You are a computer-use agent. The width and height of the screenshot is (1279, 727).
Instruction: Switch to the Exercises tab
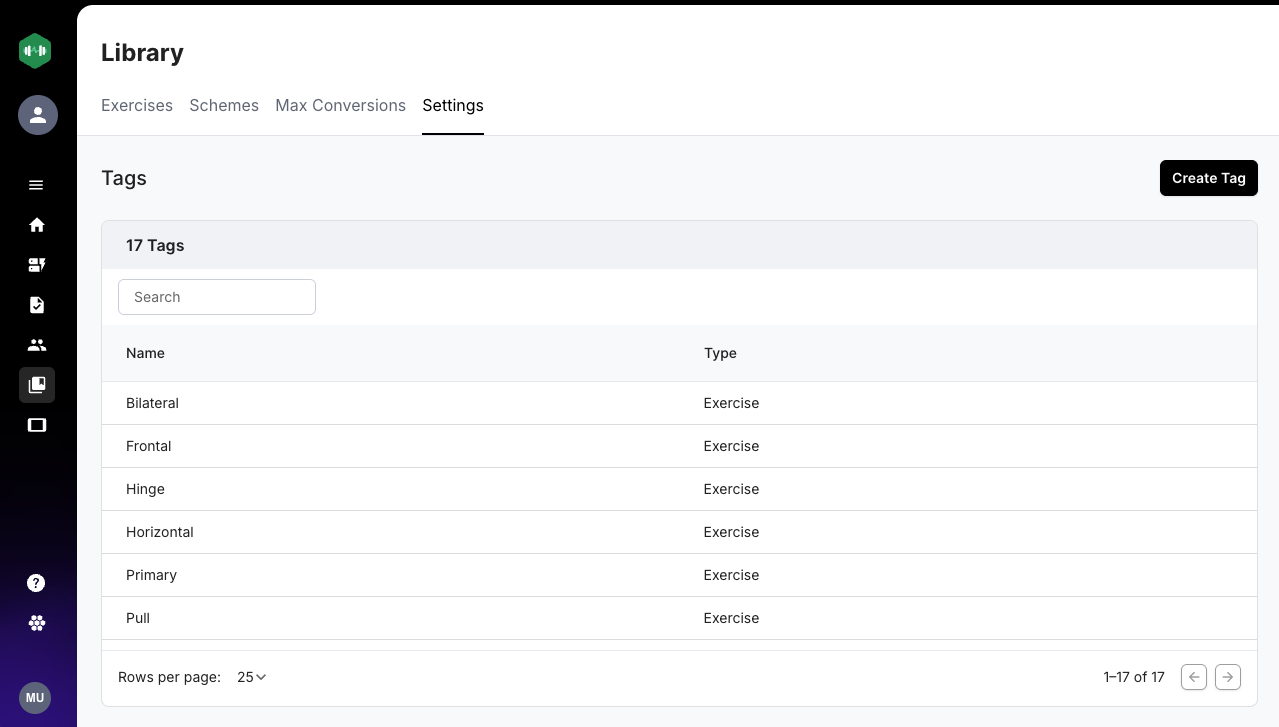click(137, 105)
